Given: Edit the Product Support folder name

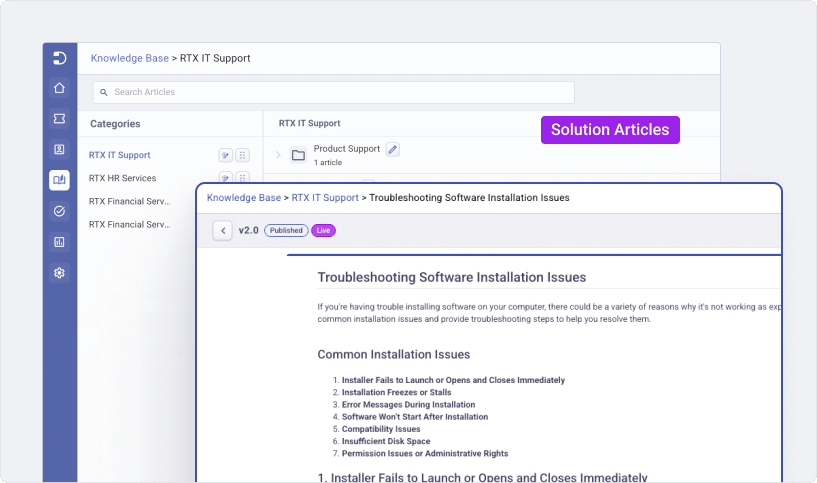Looking at the screenshot, I should (x=393, y=150).
